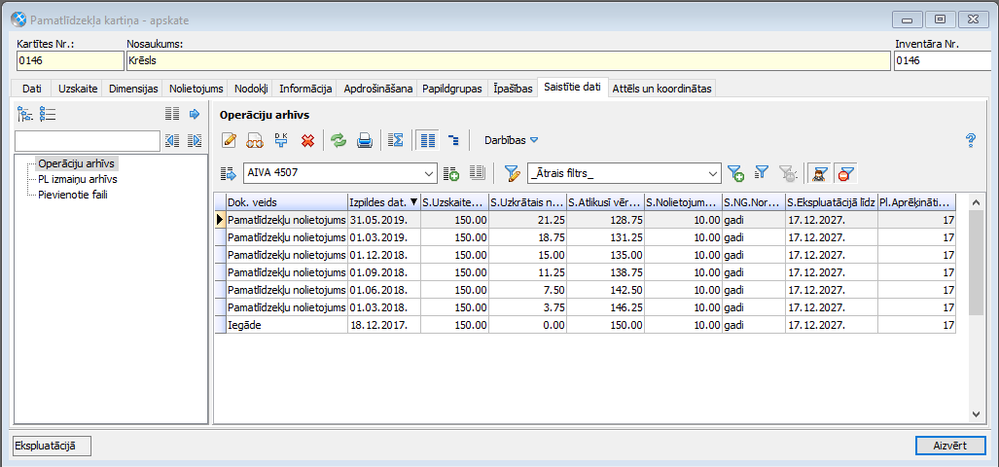999x467 pixels.
Task: Click the find previous arrow icon beside search box
Action: click(172, 141)
